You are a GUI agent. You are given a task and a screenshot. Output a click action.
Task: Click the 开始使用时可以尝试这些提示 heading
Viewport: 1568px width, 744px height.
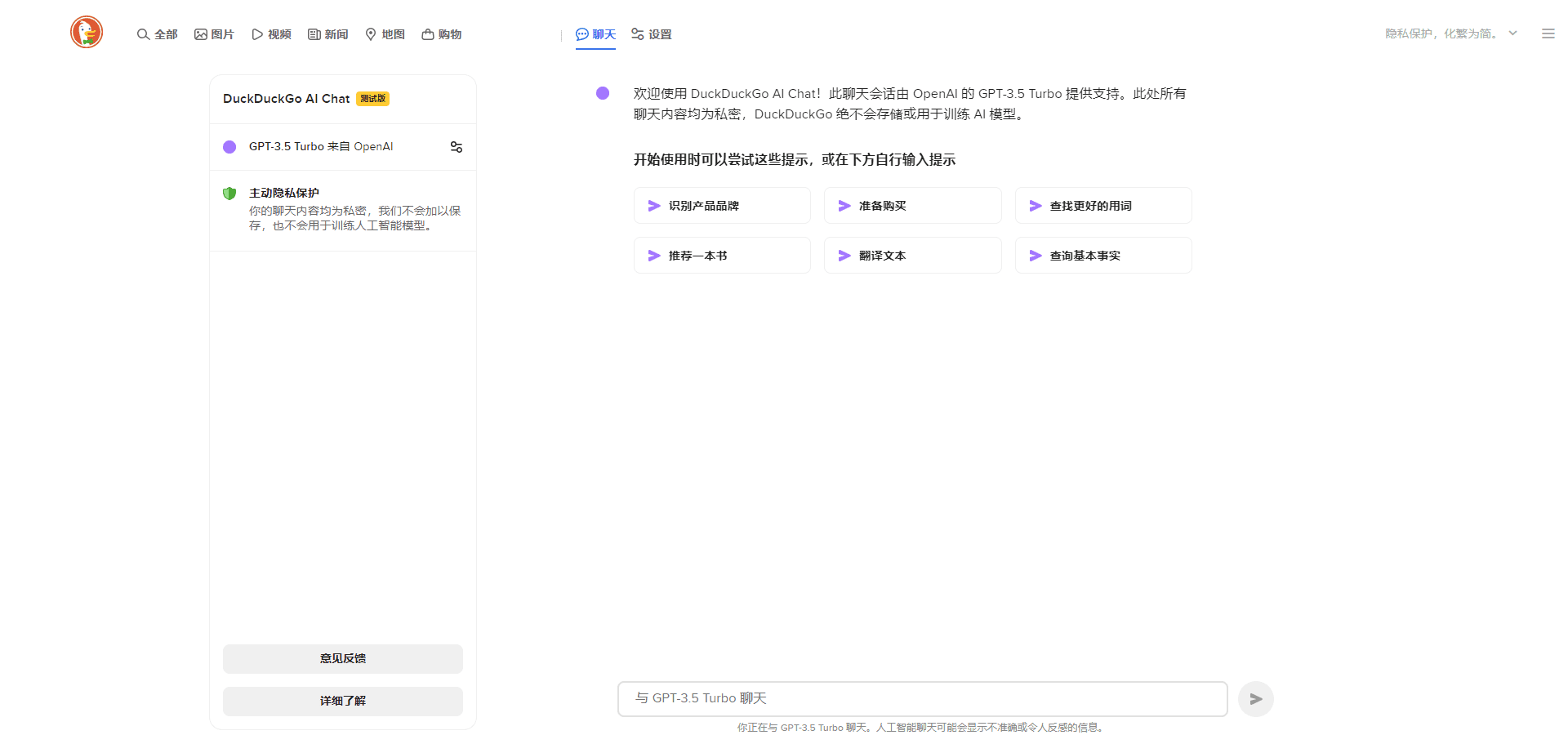pos(795,160)
